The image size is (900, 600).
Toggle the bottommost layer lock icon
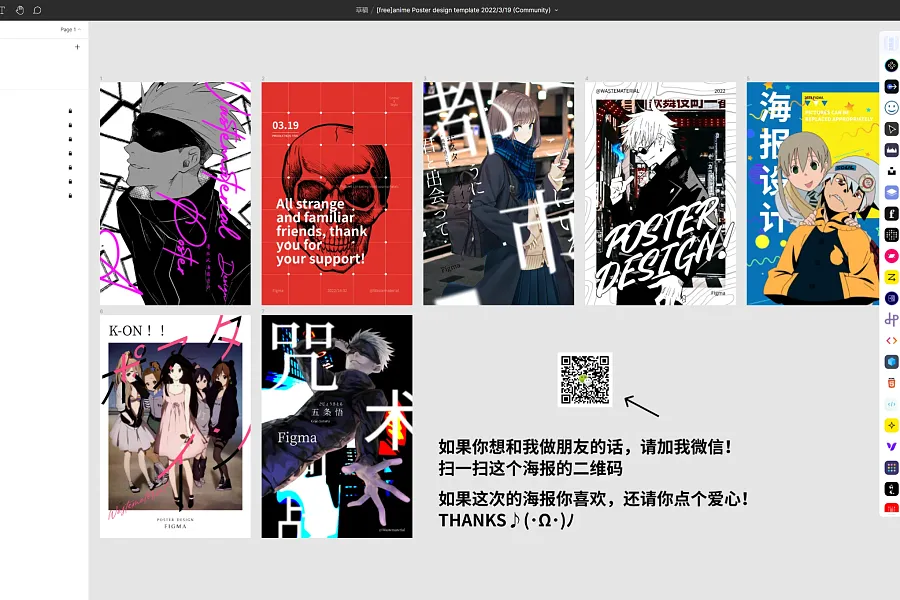coord(71,196)
